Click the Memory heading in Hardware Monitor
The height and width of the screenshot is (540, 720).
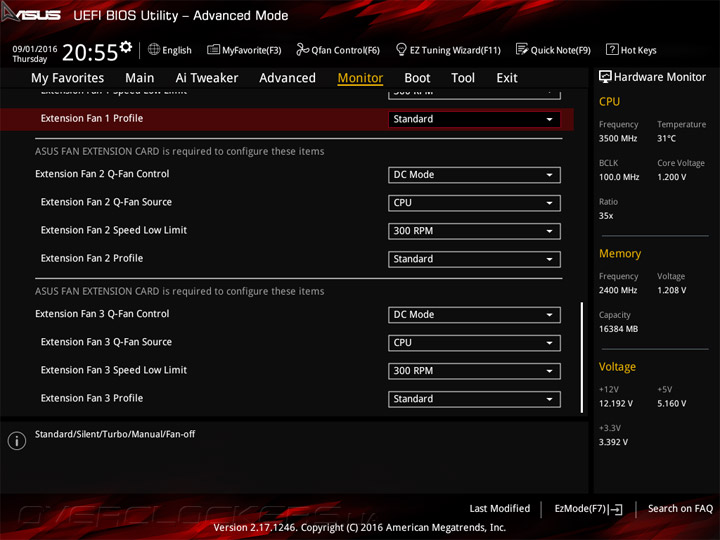(620, 253)
